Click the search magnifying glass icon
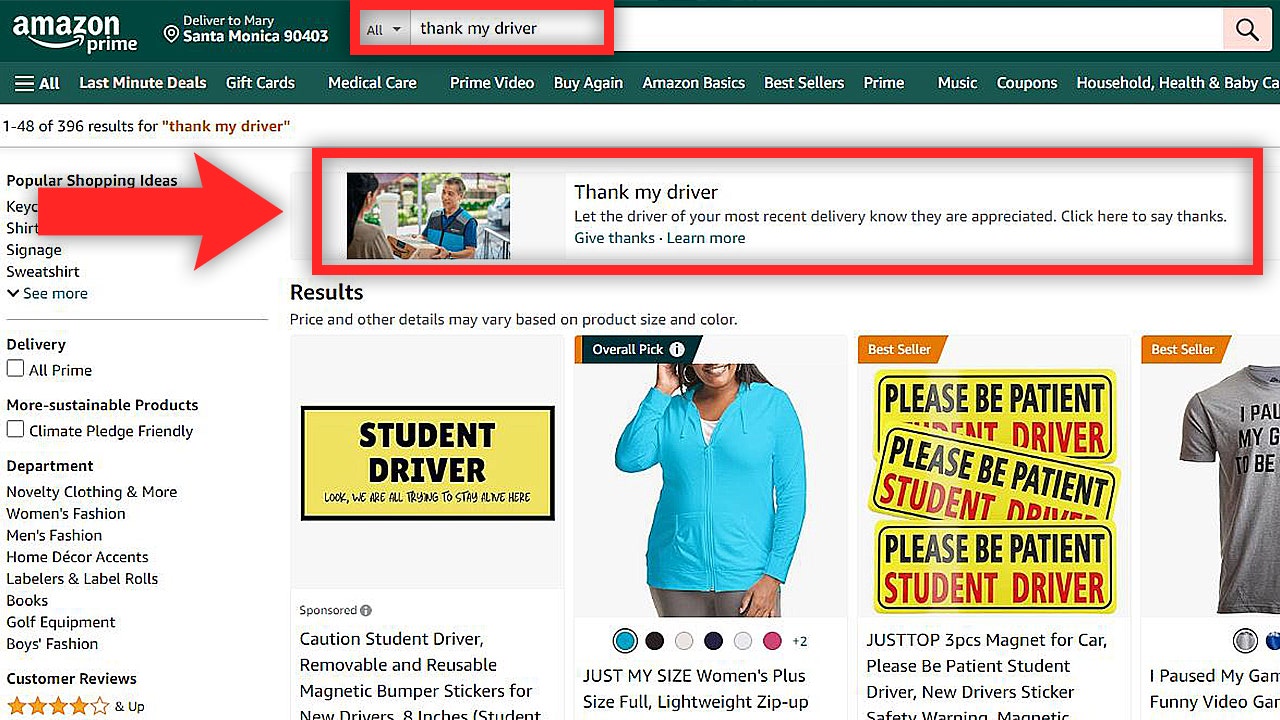This screenshot has width=1280, height=720. tap(1246, 29)
